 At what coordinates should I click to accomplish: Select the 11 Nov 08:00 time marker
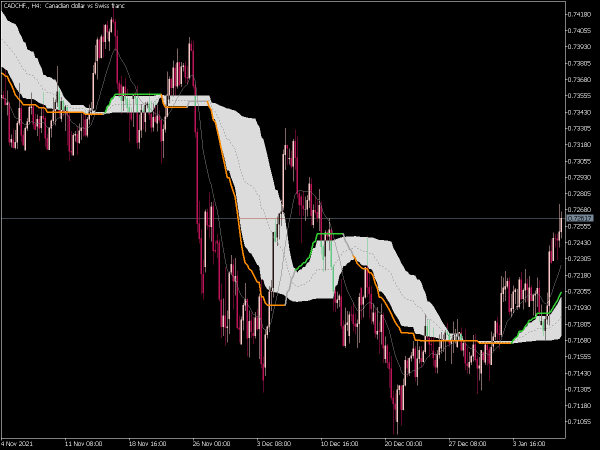[84, 441]
